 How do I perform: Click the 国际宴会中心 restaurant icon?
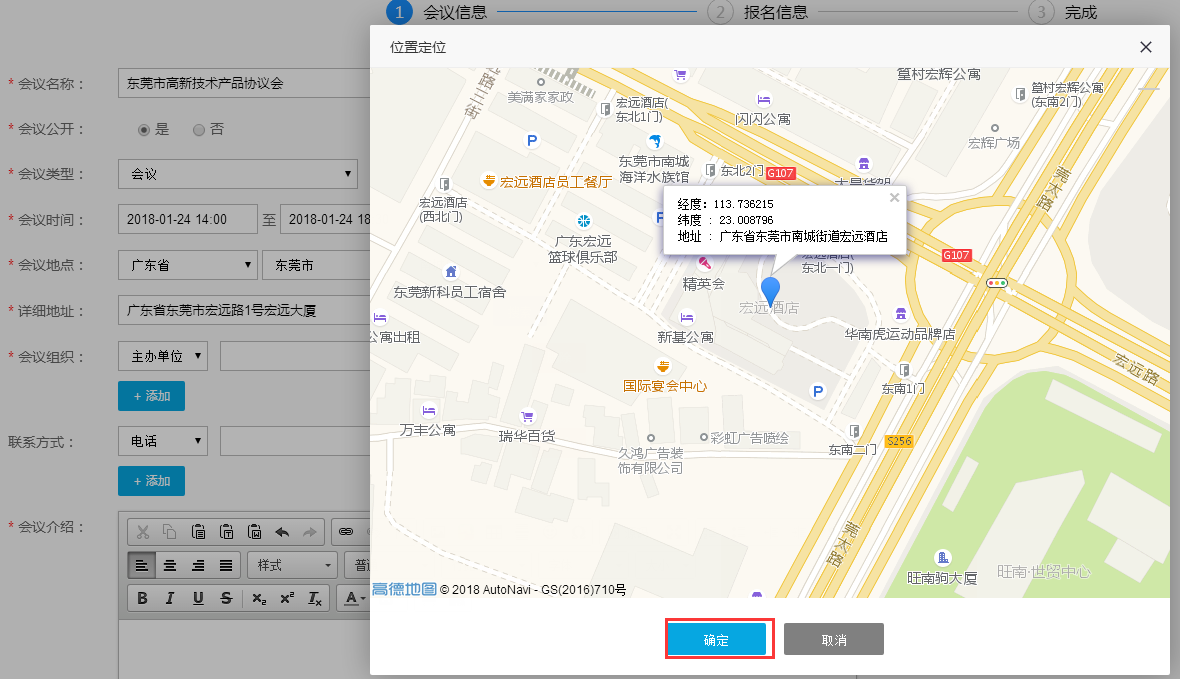(x=663, y=367)
